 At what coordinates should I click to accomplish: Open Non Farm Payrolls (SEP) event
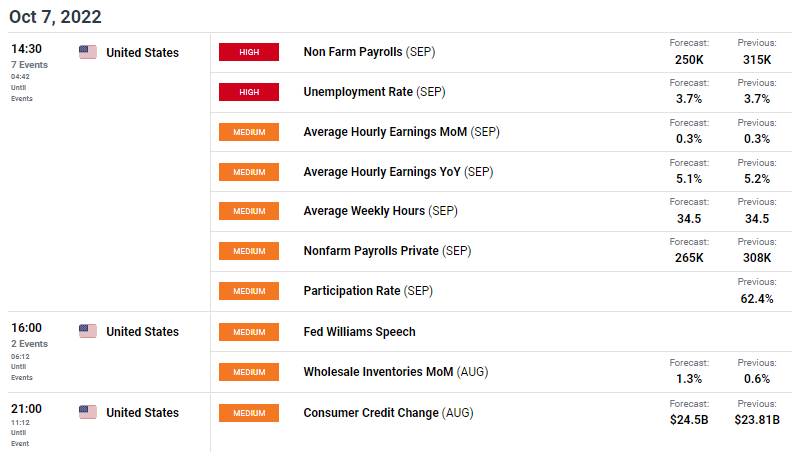[x=369, y=52]
